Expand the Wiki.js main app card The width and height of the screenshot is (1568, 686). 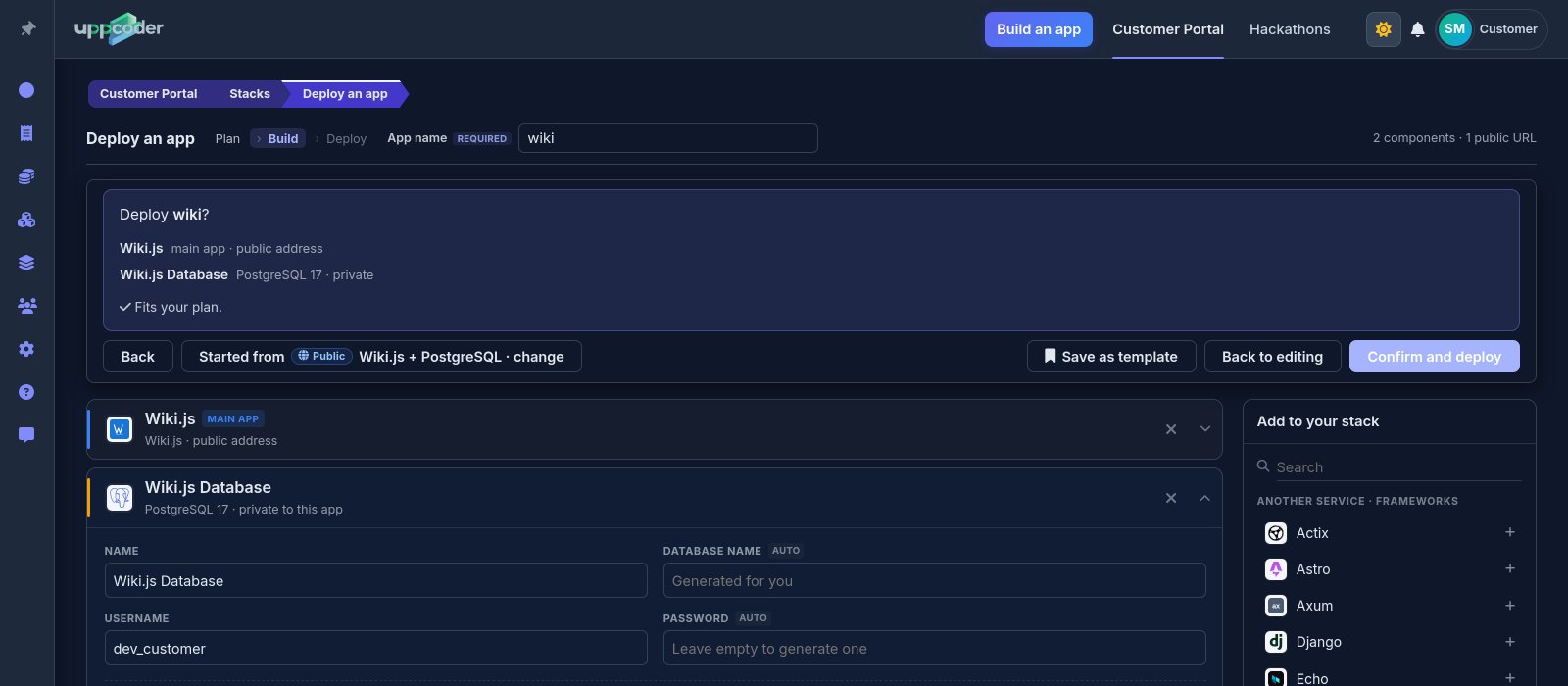click(1204, 429)
